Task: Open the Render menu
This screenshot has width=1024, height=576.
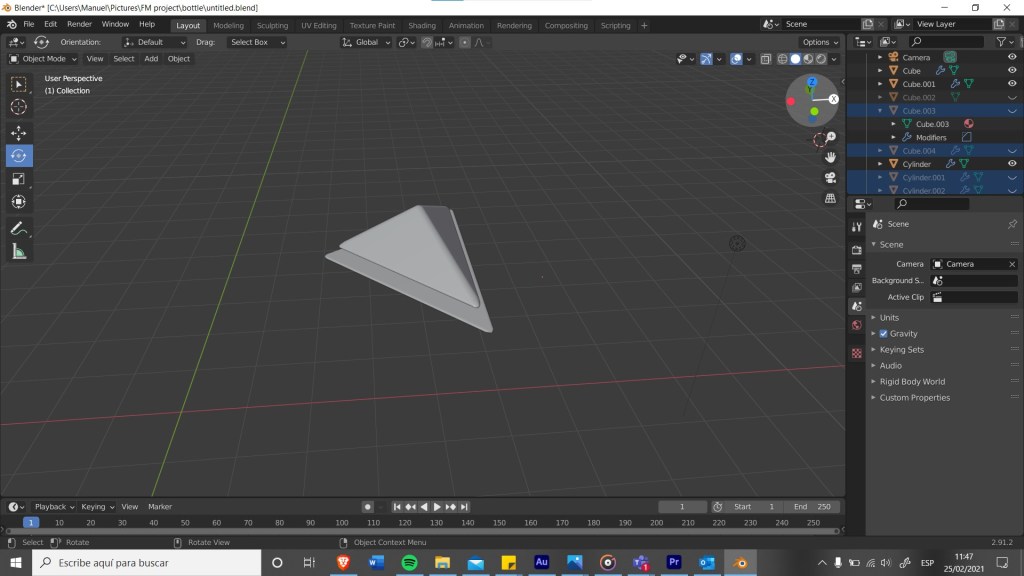Action: 79,24
